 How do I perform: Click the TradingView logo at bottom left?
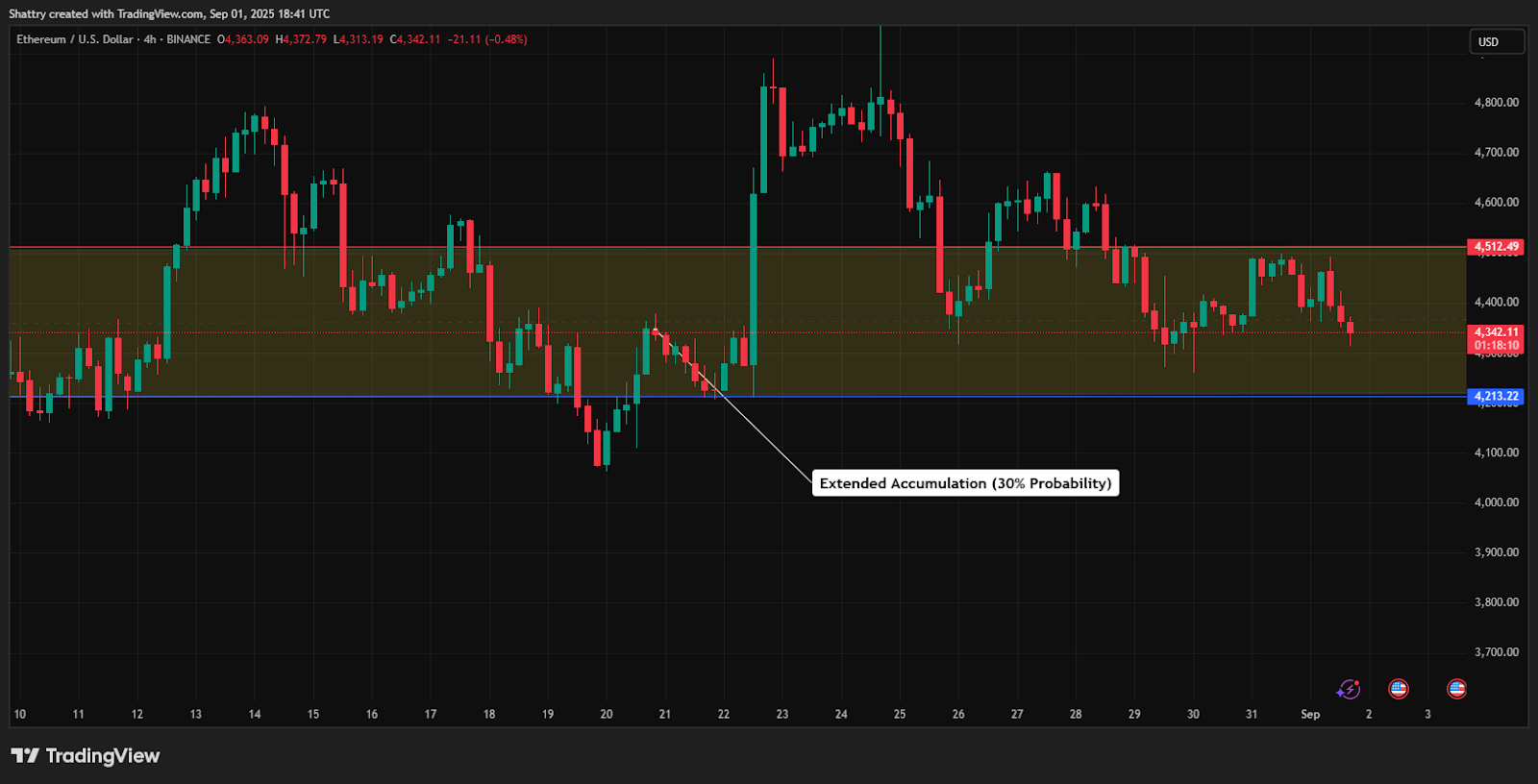pos(86,756)
